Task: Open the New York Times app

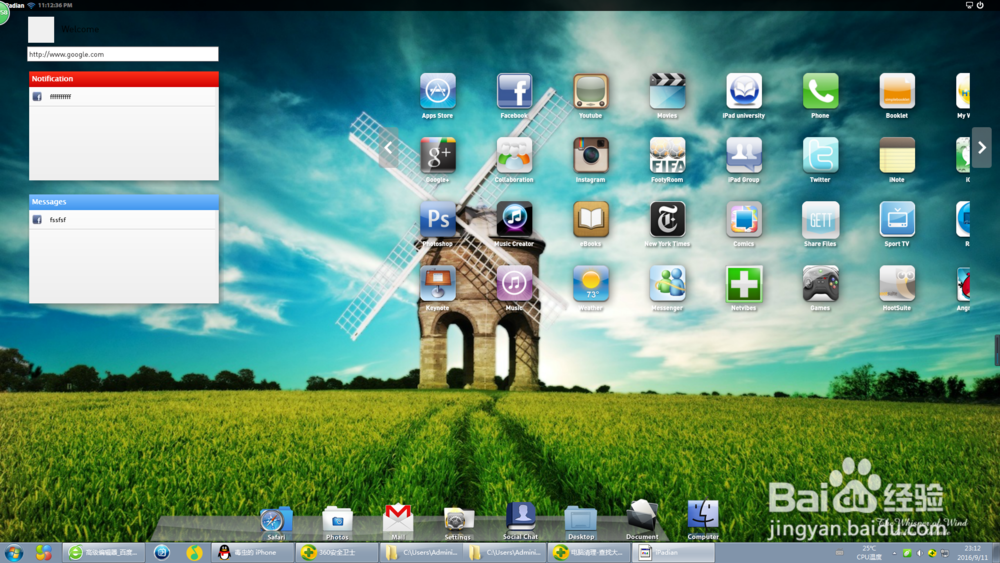Action: [667, 219]
